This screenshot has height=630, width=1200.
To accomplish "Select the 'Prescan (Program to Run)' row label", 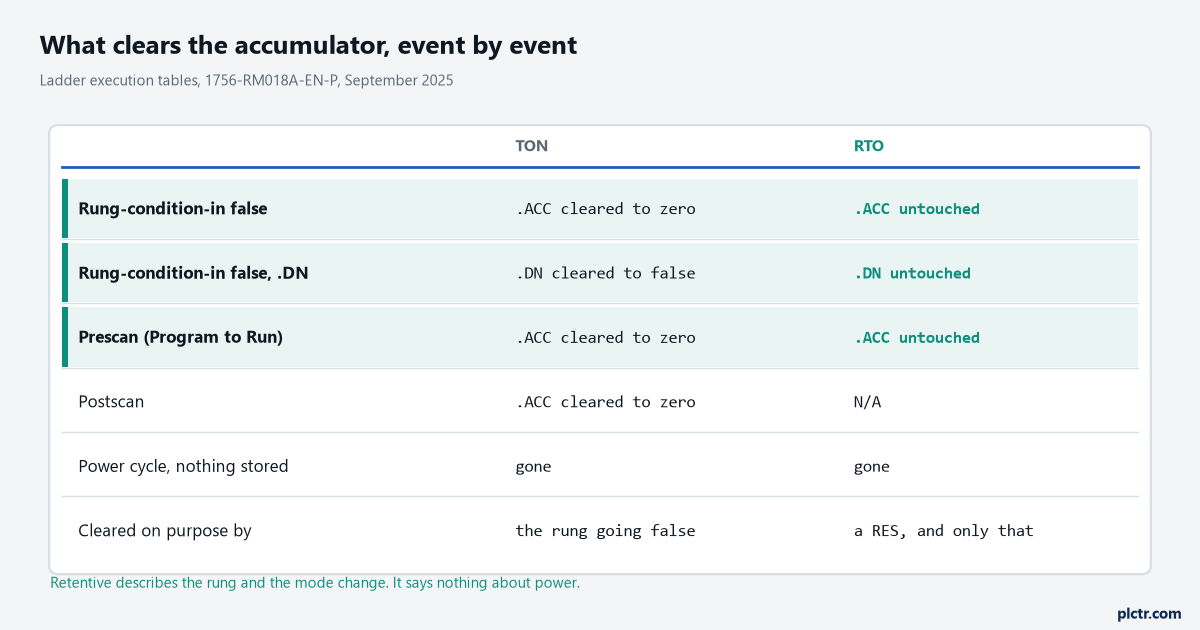I will click(180, 337).
